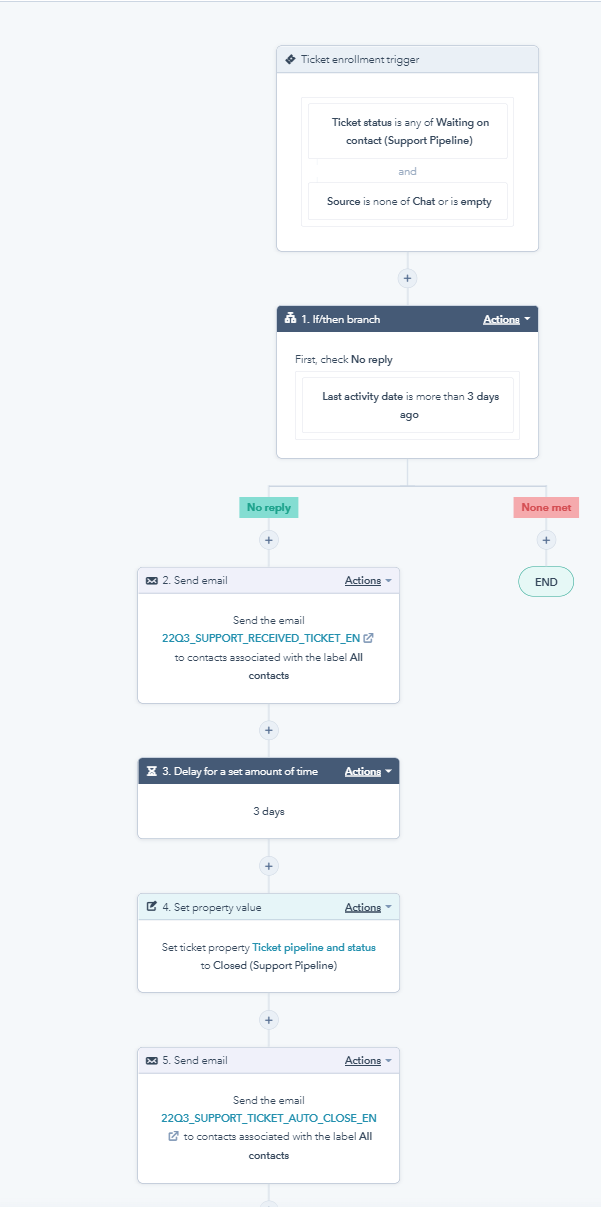The image size is (601, 1207).
Task: Open Actions on the Set property value step
Action: (361, 906)
